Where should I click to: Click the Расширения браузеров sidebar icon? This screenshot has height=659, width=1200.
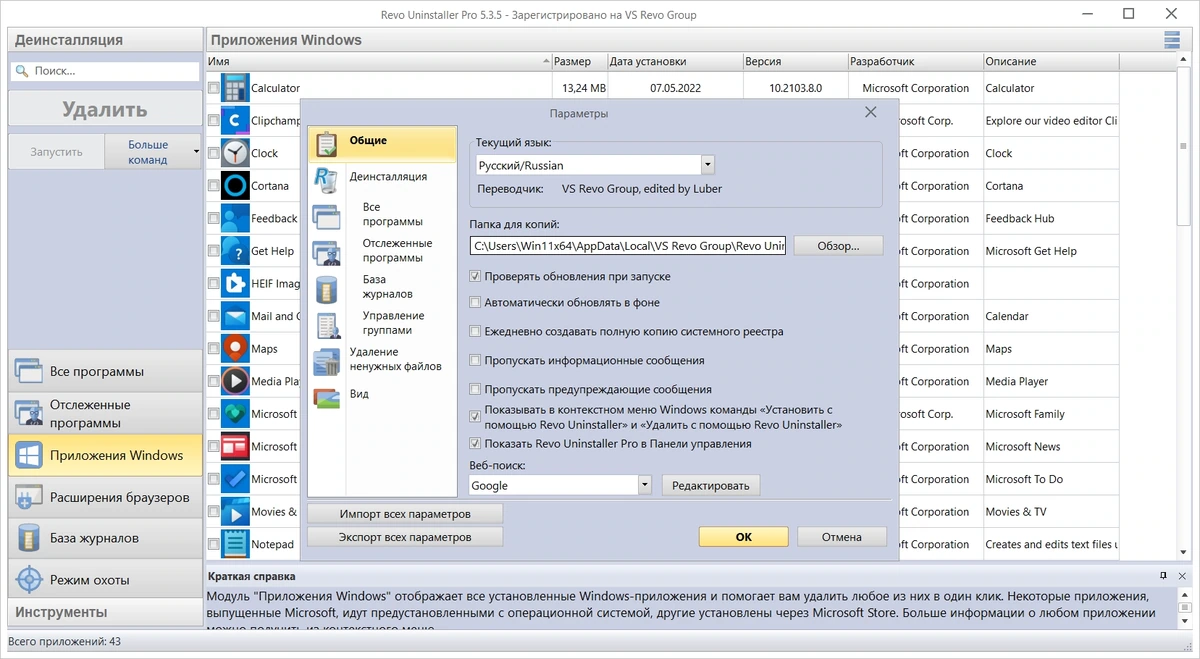[x=30, y=497]
